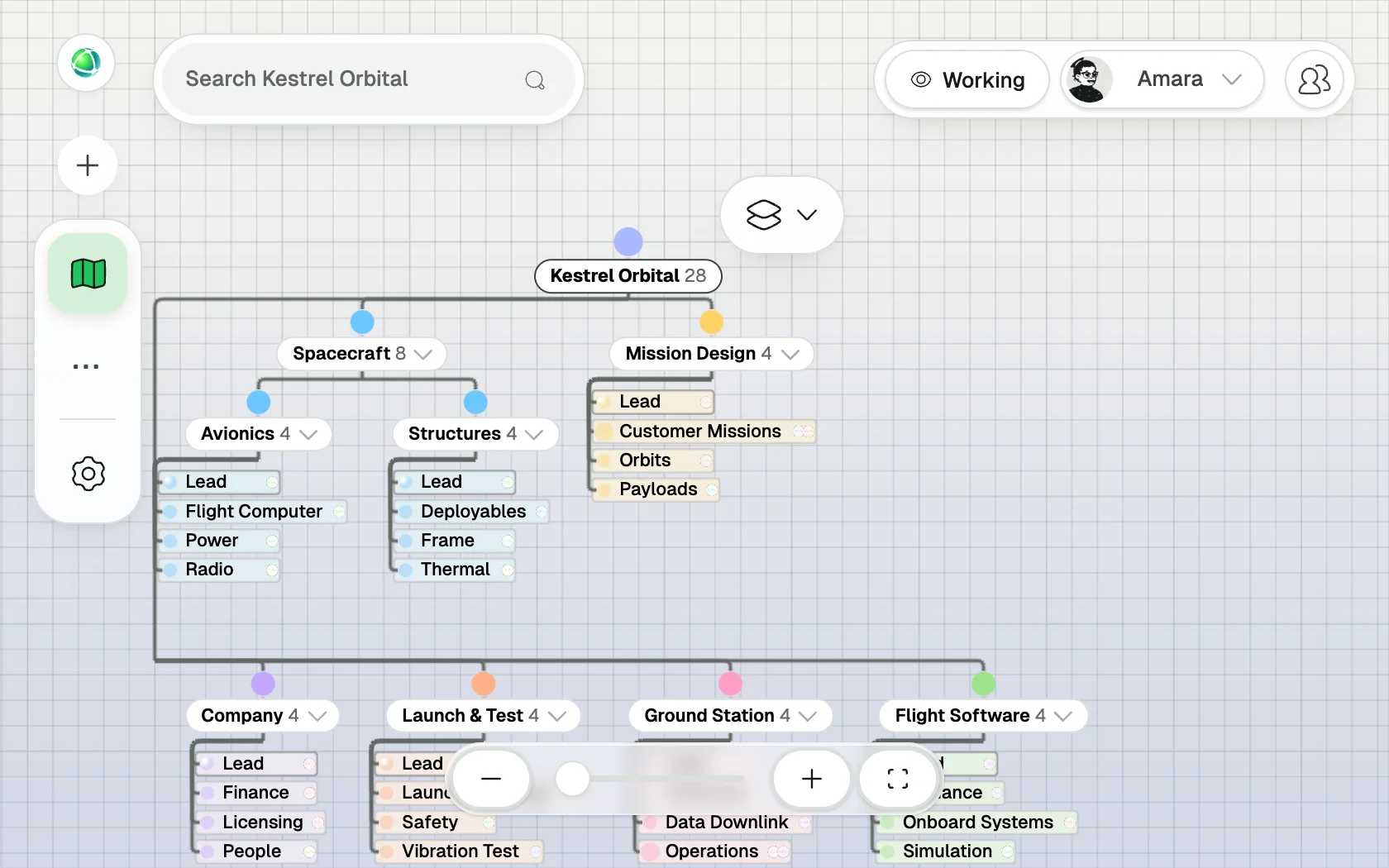
Task: Zoom out with the minus button
Action: (491, 779)
